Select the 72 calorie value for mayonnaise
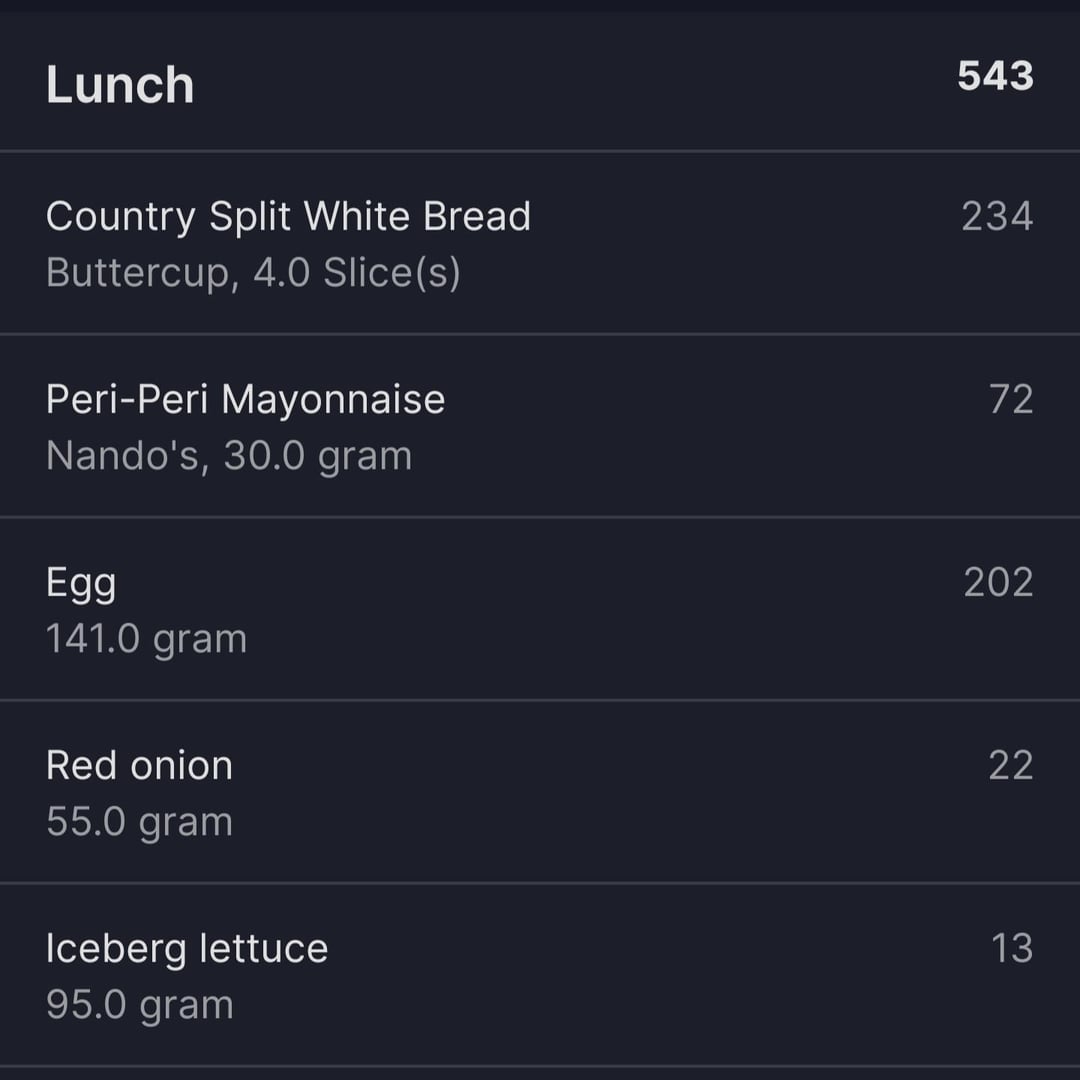This screenshot has width=1080, height=1080. (x=1011, y=399)
